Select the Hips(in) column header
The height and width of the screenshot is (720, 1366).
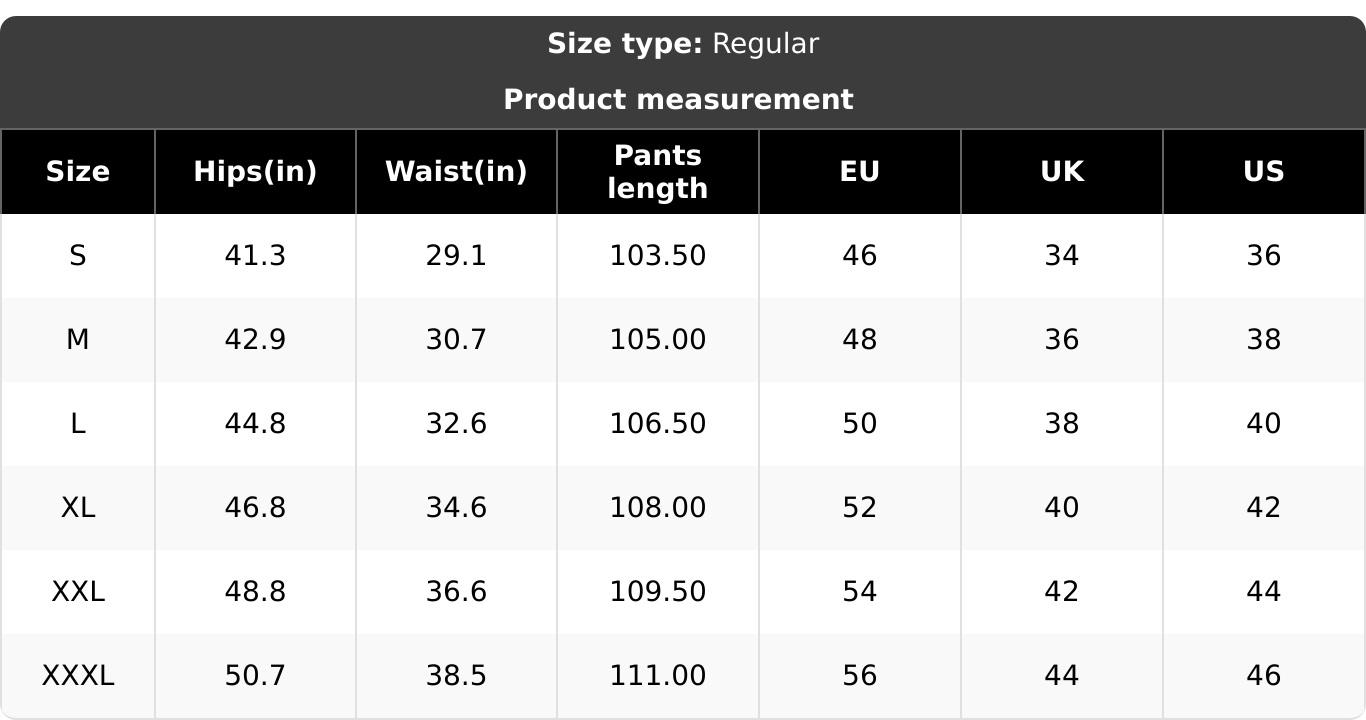click(x=255, y=172)
